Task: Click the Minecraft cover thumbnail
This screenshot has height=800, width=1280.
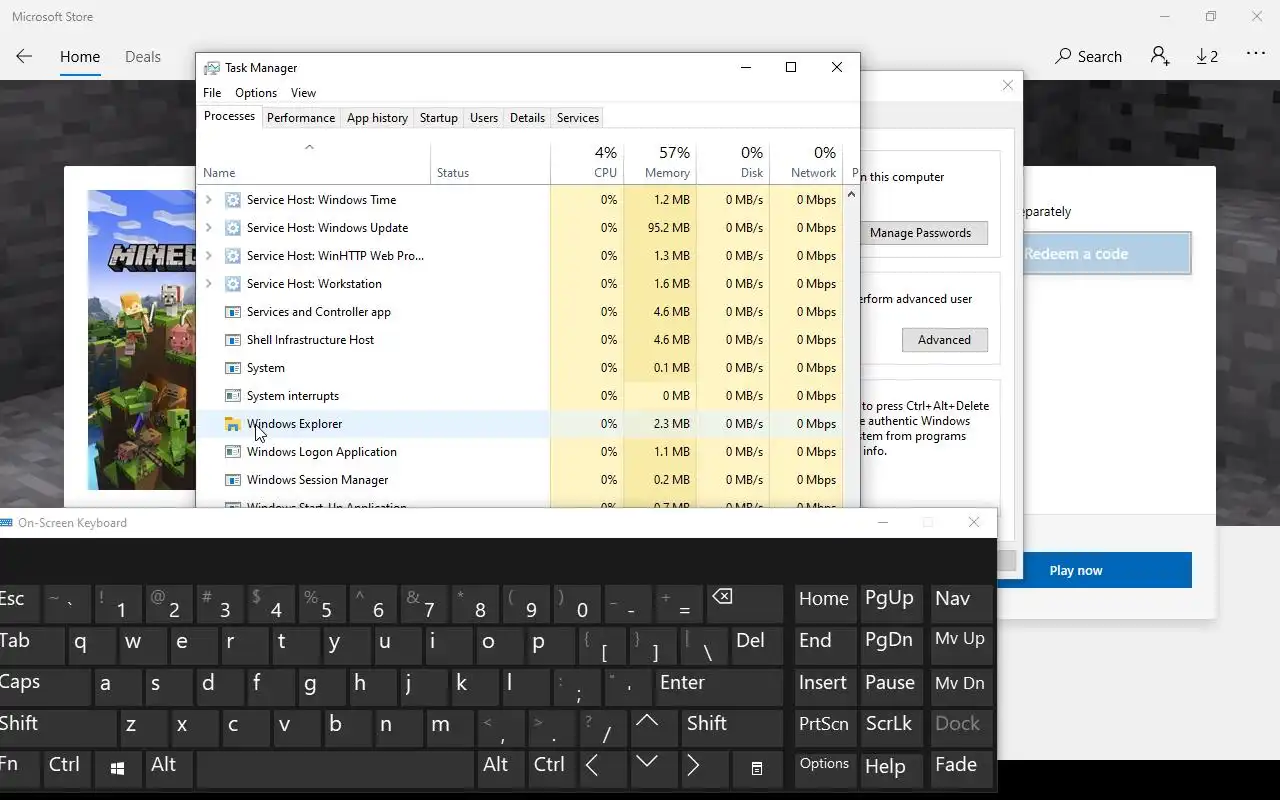Action: point(141,340)
